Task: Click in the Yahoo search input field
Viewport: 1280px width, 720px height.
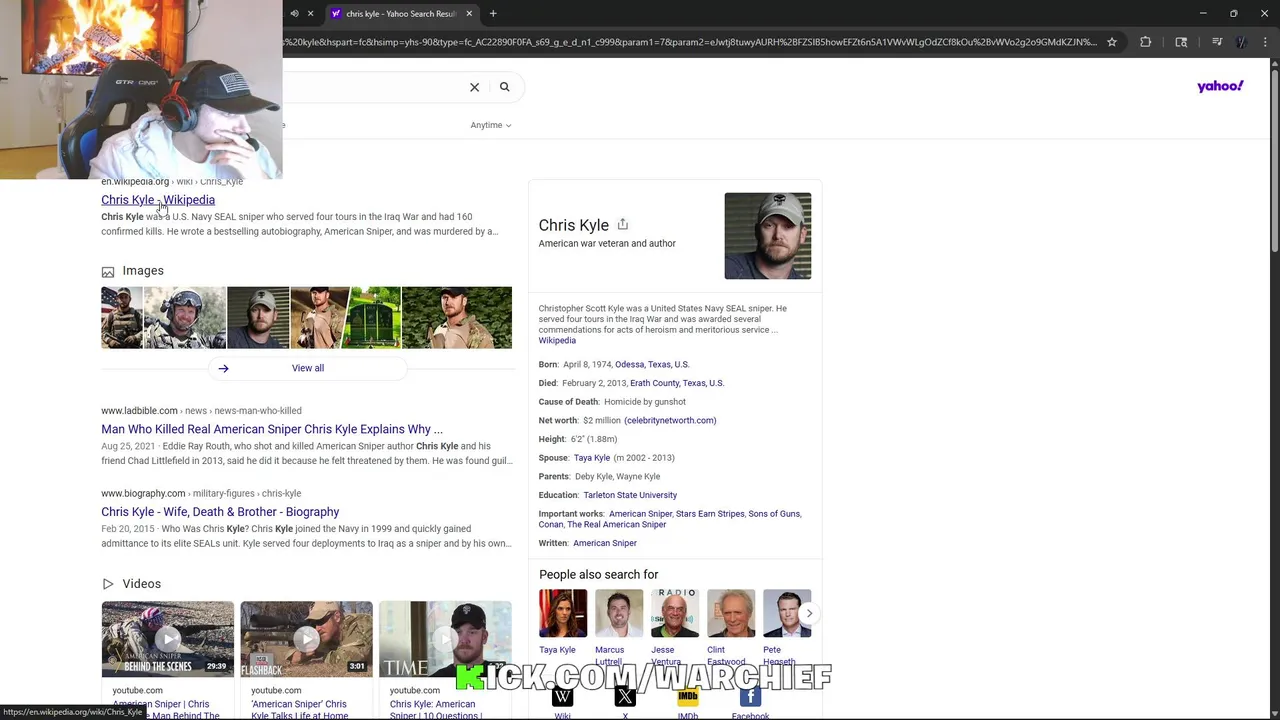Action: tap(370, 87)
